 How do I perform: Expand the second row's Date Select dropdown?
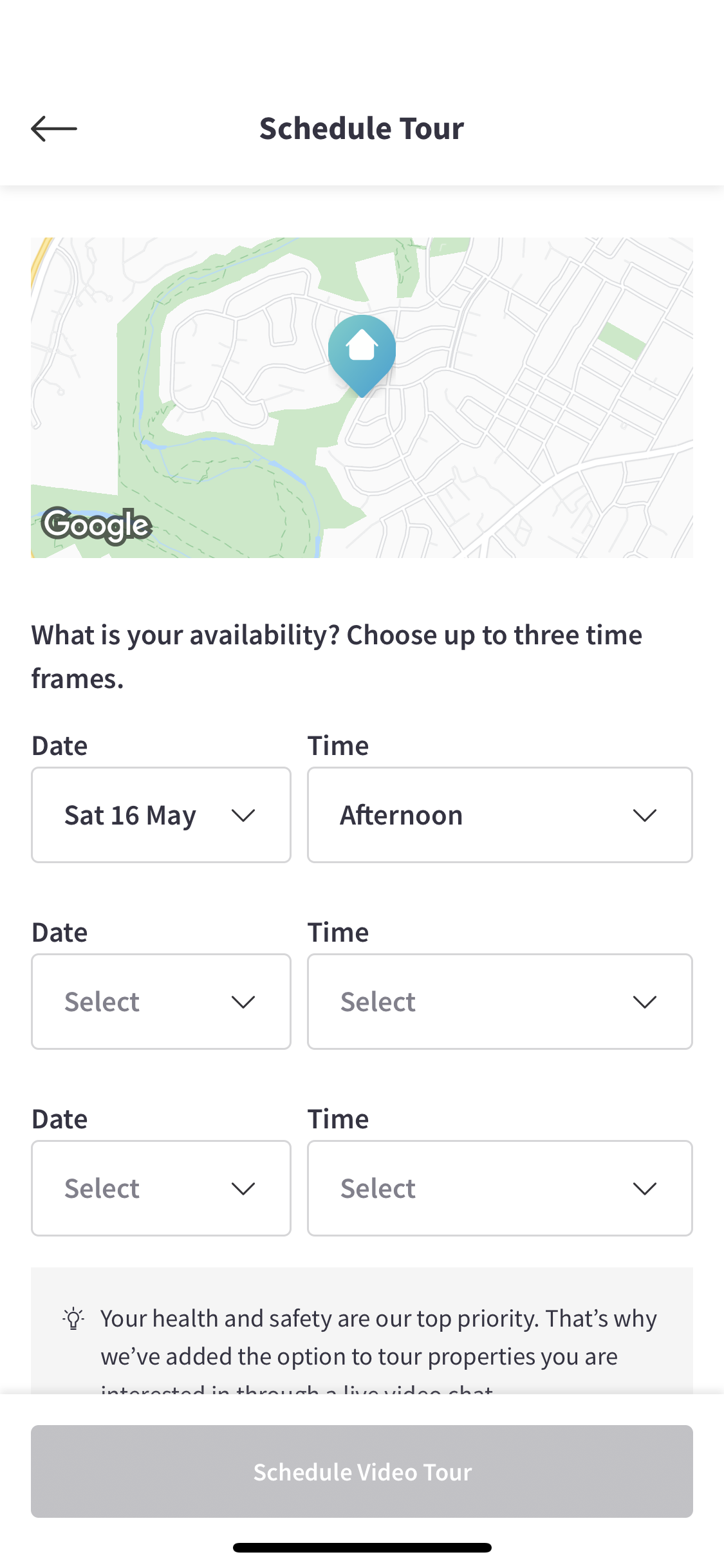tap(161, 1002)
